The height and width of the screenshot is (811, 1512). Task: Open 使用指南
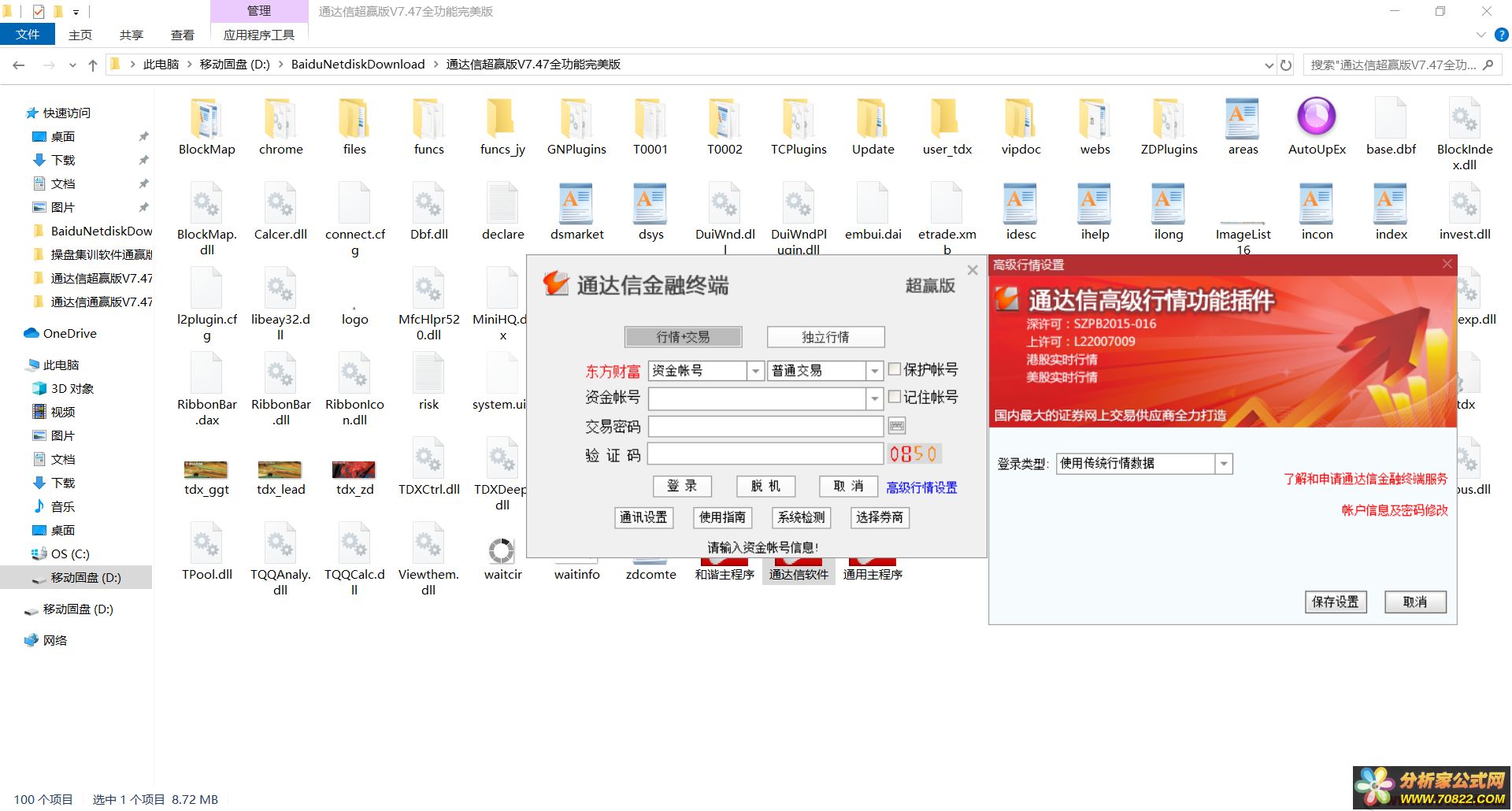(x=722, y=517)
